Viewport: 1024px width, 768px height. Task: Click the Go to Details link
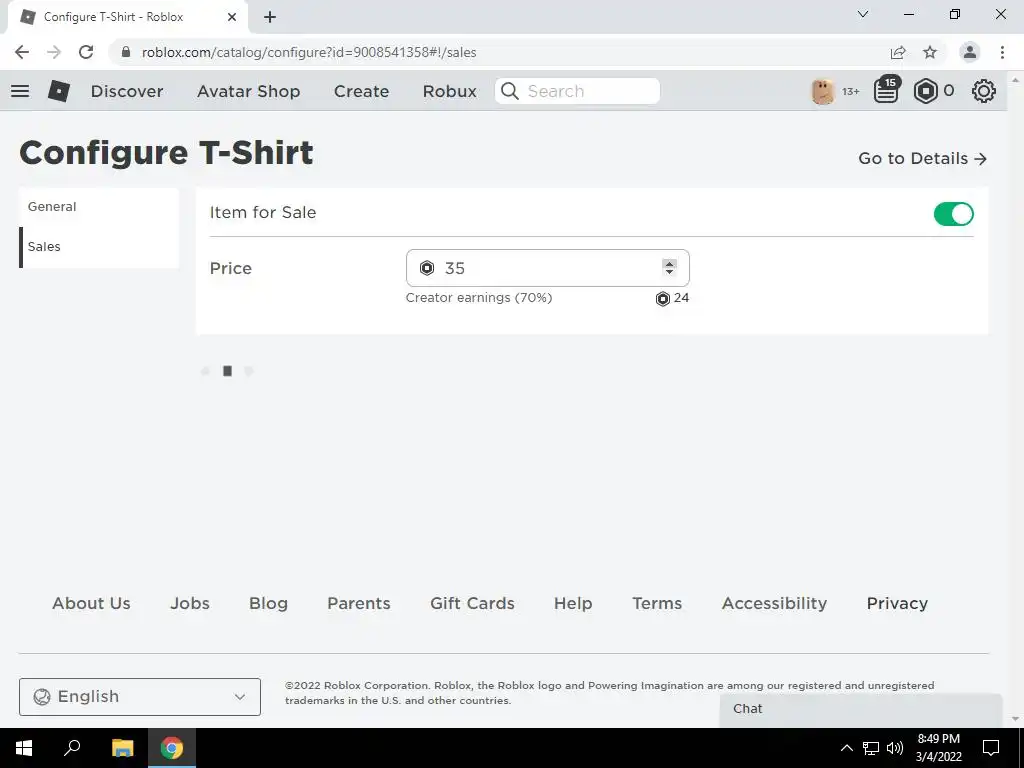tap(922, 159)
